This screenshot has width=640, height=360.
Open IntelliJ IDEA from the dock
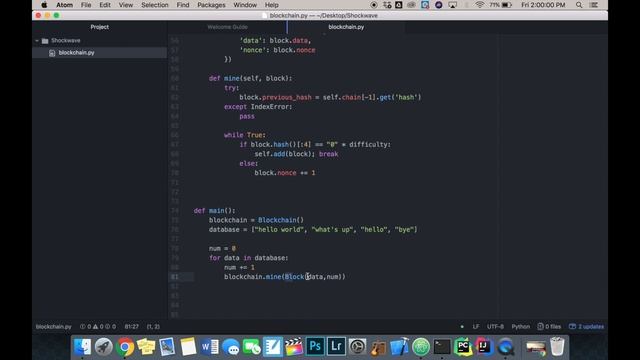(484, 347)
